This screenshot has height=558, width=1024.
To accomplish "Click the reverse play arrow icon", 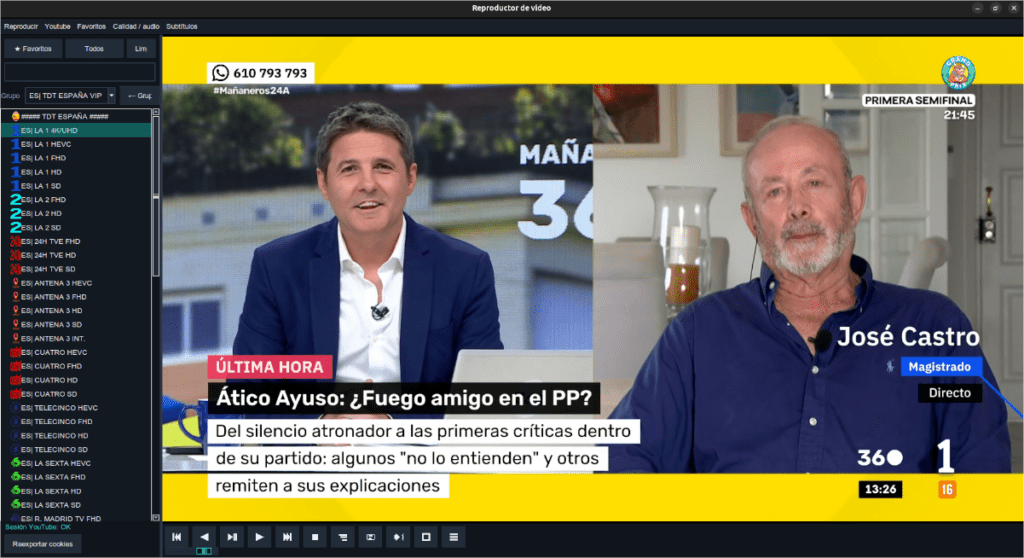I will (x=204, y=537).
